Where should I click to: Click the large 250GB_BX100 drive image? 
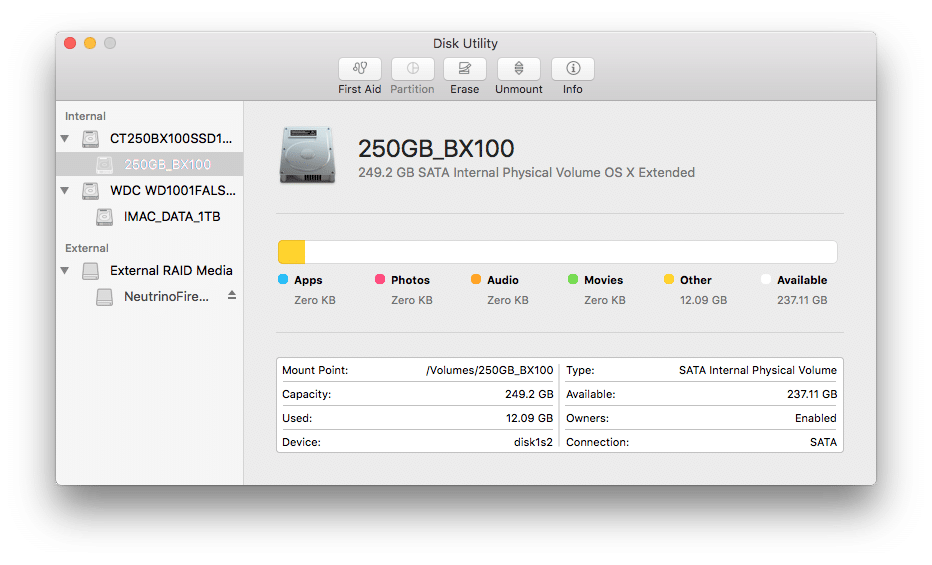coord(307,155)
